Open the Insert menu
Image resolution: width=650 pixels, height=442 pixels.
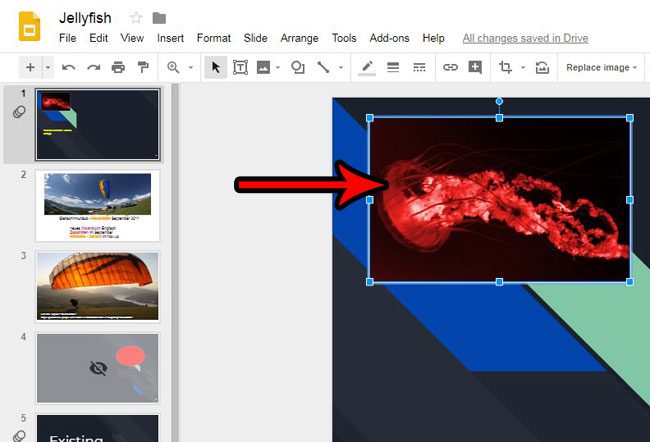click(170, 38)
